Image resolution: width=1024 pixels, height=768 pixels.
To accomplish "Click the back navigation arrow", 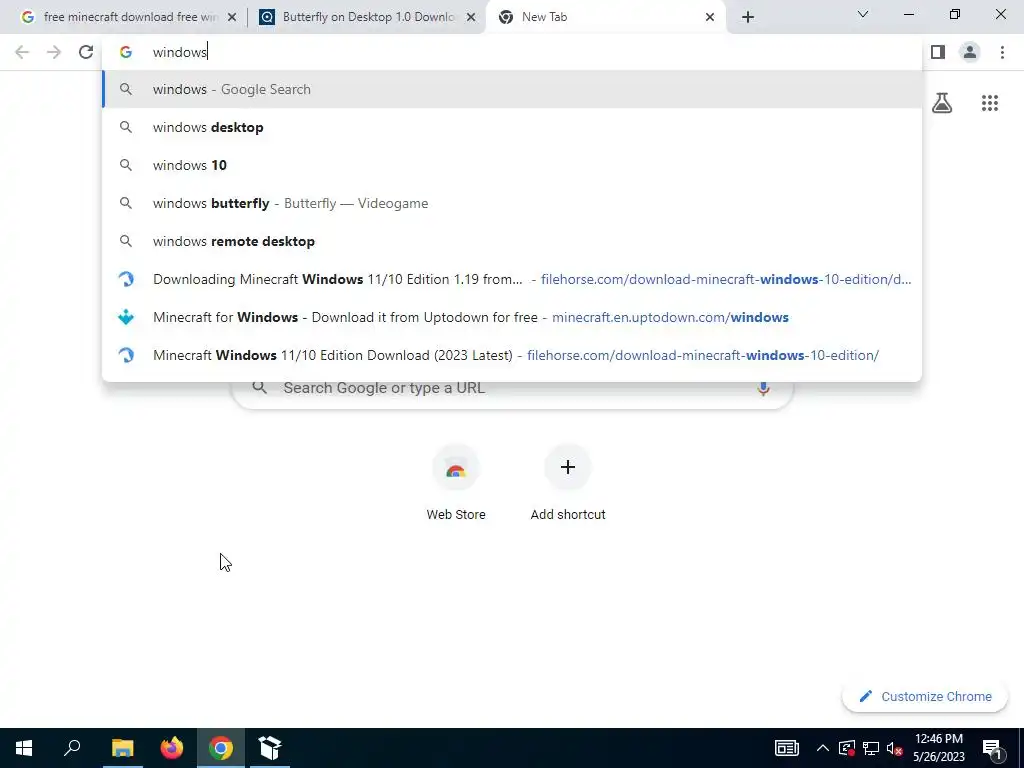I will click(22, 52).
